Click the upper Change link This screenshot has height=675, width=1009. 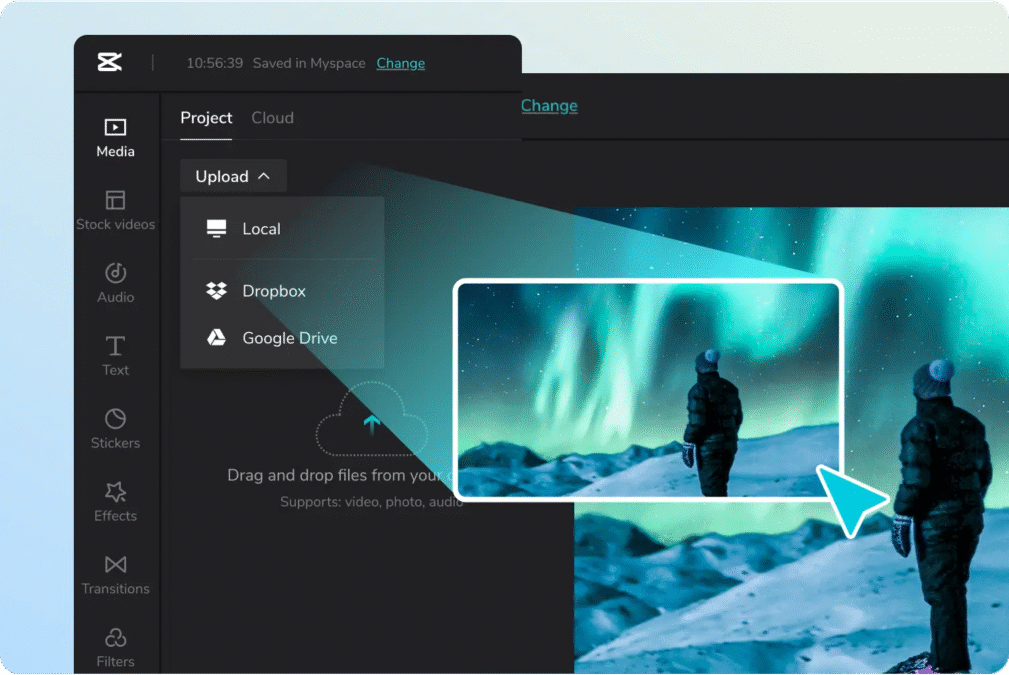pyautogui.click(x=549, y=105)
